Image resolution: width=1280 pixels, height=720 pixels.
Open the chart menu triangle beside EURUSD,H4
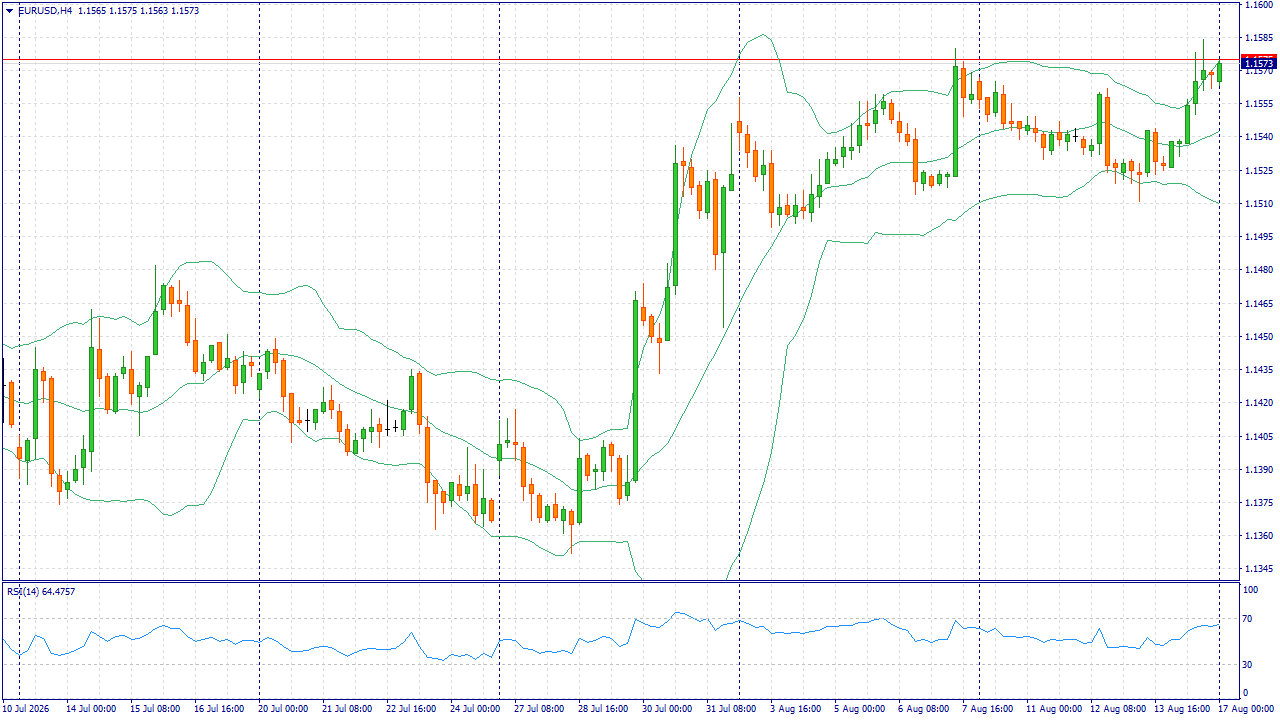9,11
